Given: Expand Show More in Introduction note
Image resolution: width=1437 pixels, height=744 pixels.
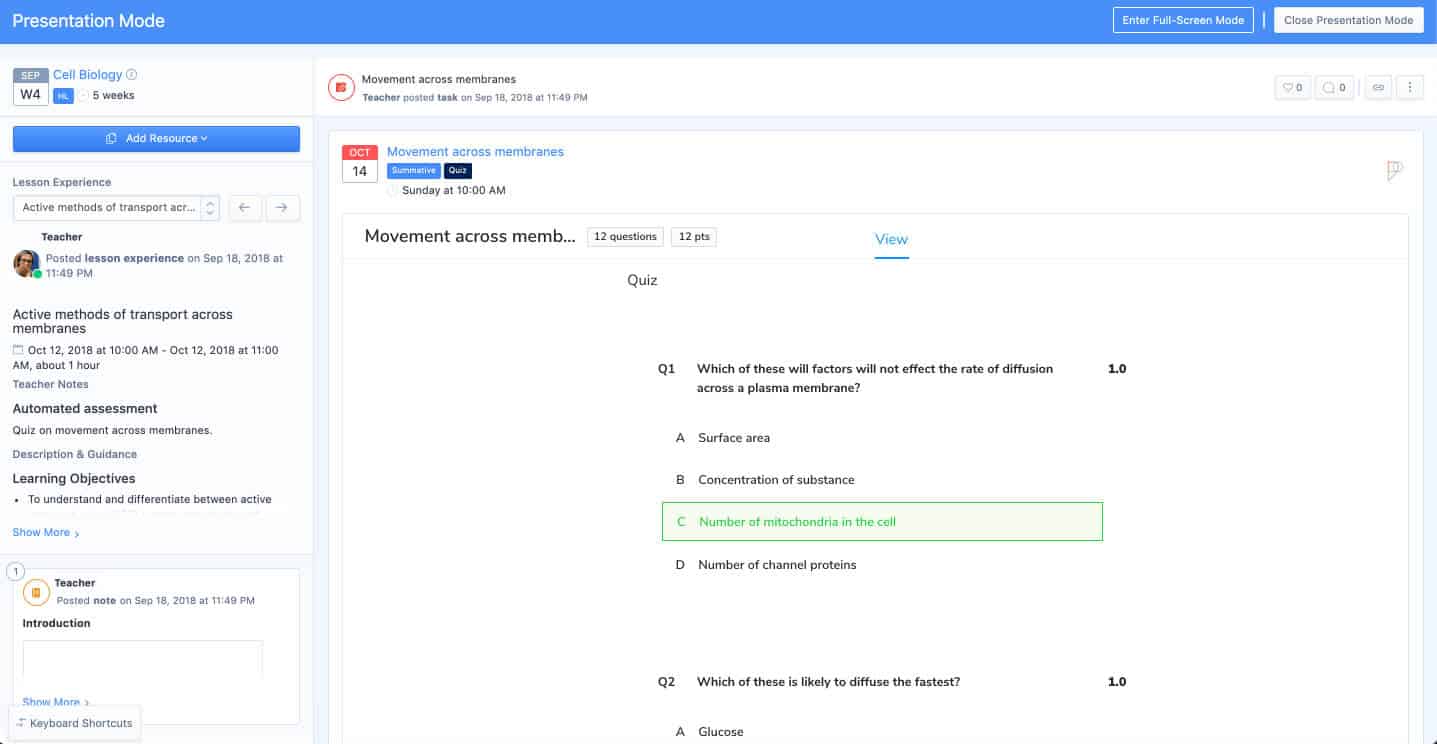Looking at the screenshot, I should 56,702.
